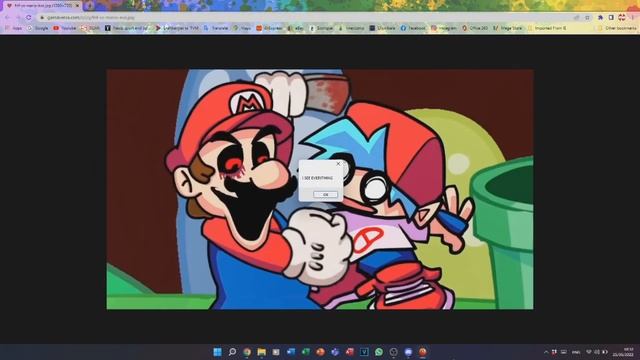Open the volume control in system tray
Screen dimensions: 640x360
(x=597, y=352)
